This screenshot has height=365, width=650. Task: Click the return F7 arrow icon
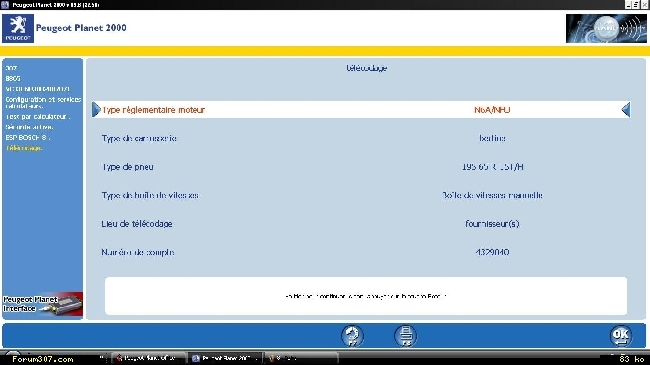[x=352, y=336]
